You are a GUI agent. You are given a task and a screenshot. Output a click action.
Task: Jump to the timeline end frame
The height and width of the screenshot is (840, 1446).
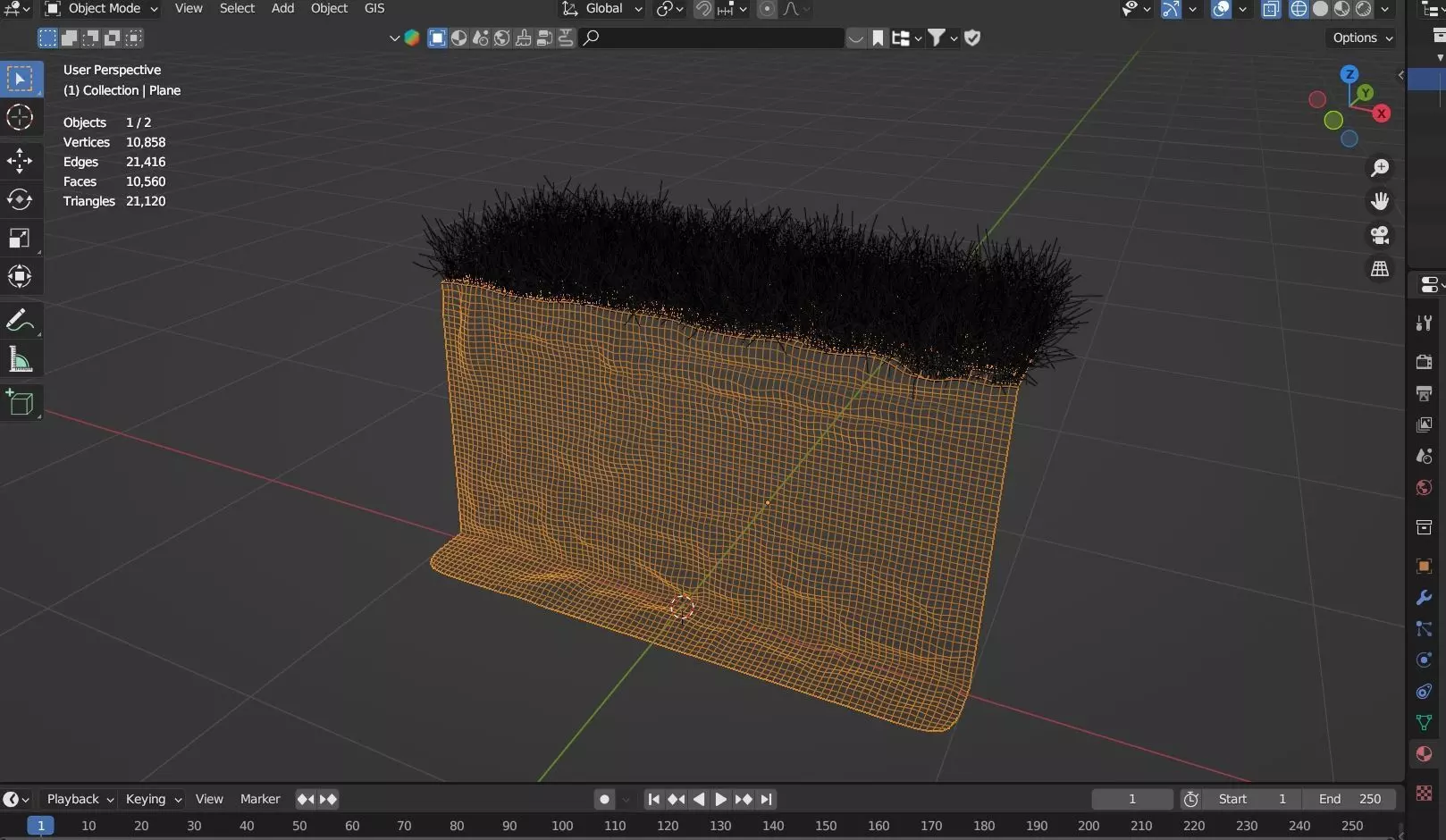[x=766, y=799]
